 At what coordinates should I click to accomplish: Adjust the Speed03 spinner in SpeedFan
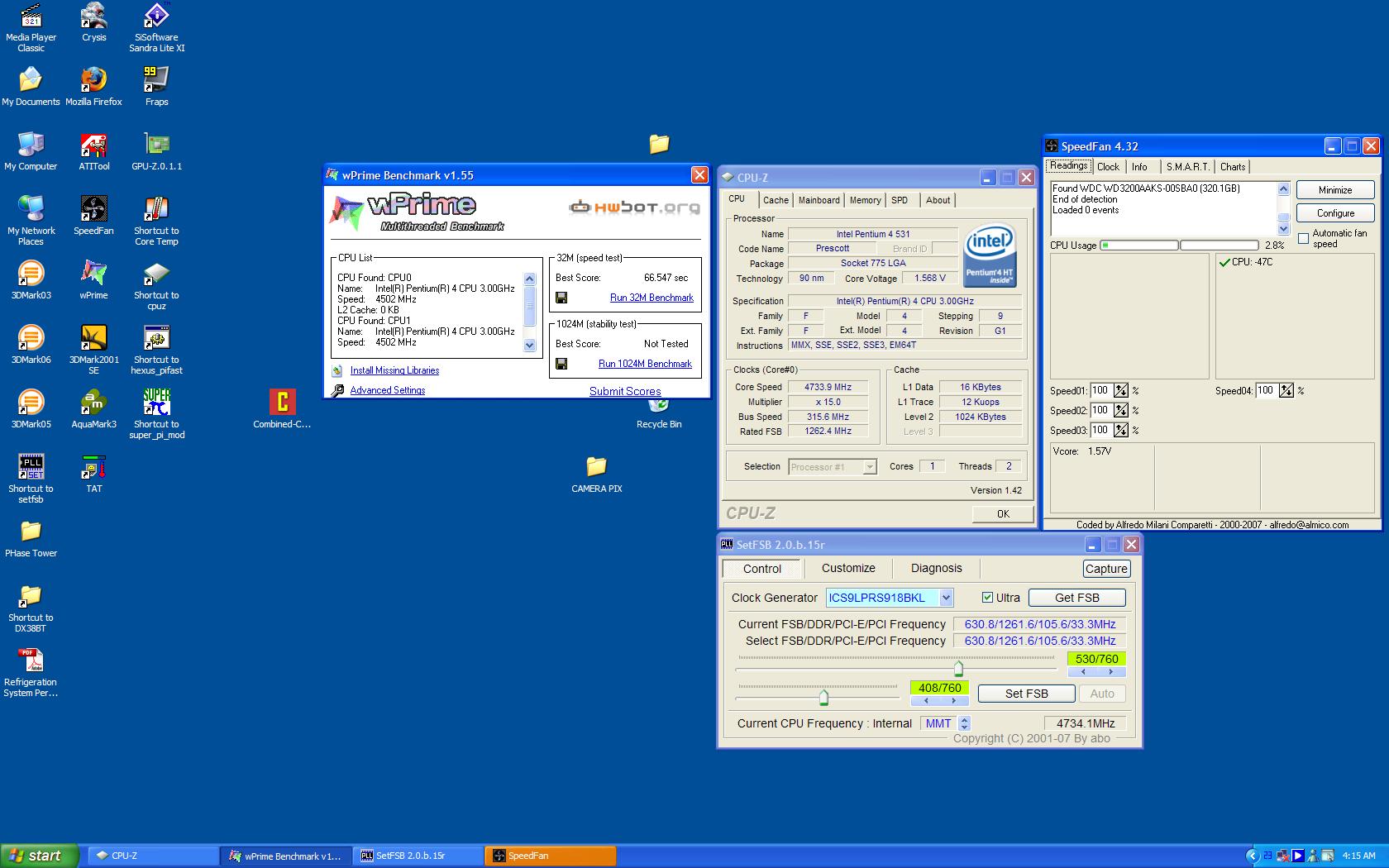(1121, 430)
